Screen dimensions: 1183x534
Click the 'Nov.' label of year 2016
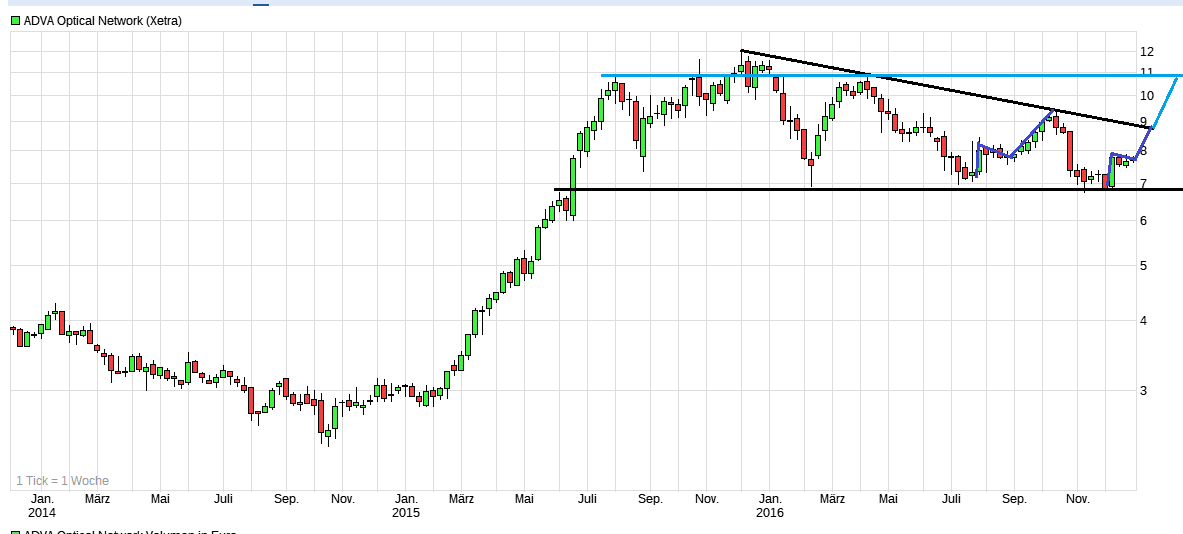[1077, 499]
